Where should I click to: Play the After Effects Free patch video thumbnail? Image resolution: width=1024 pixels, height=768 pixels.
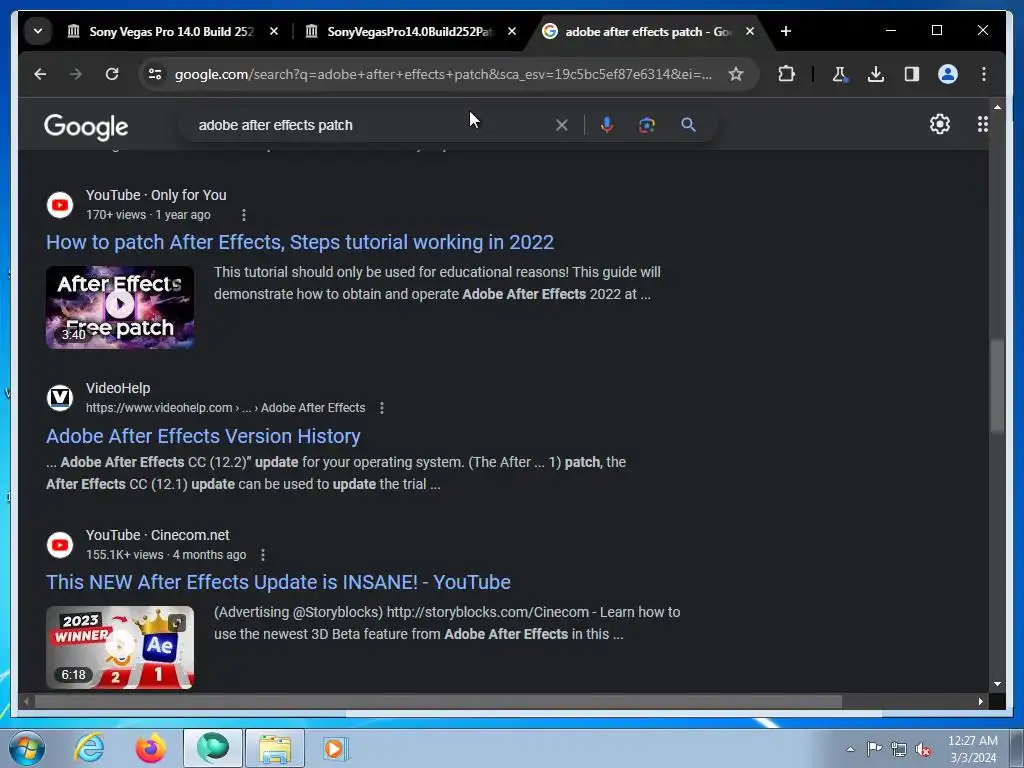120,307
